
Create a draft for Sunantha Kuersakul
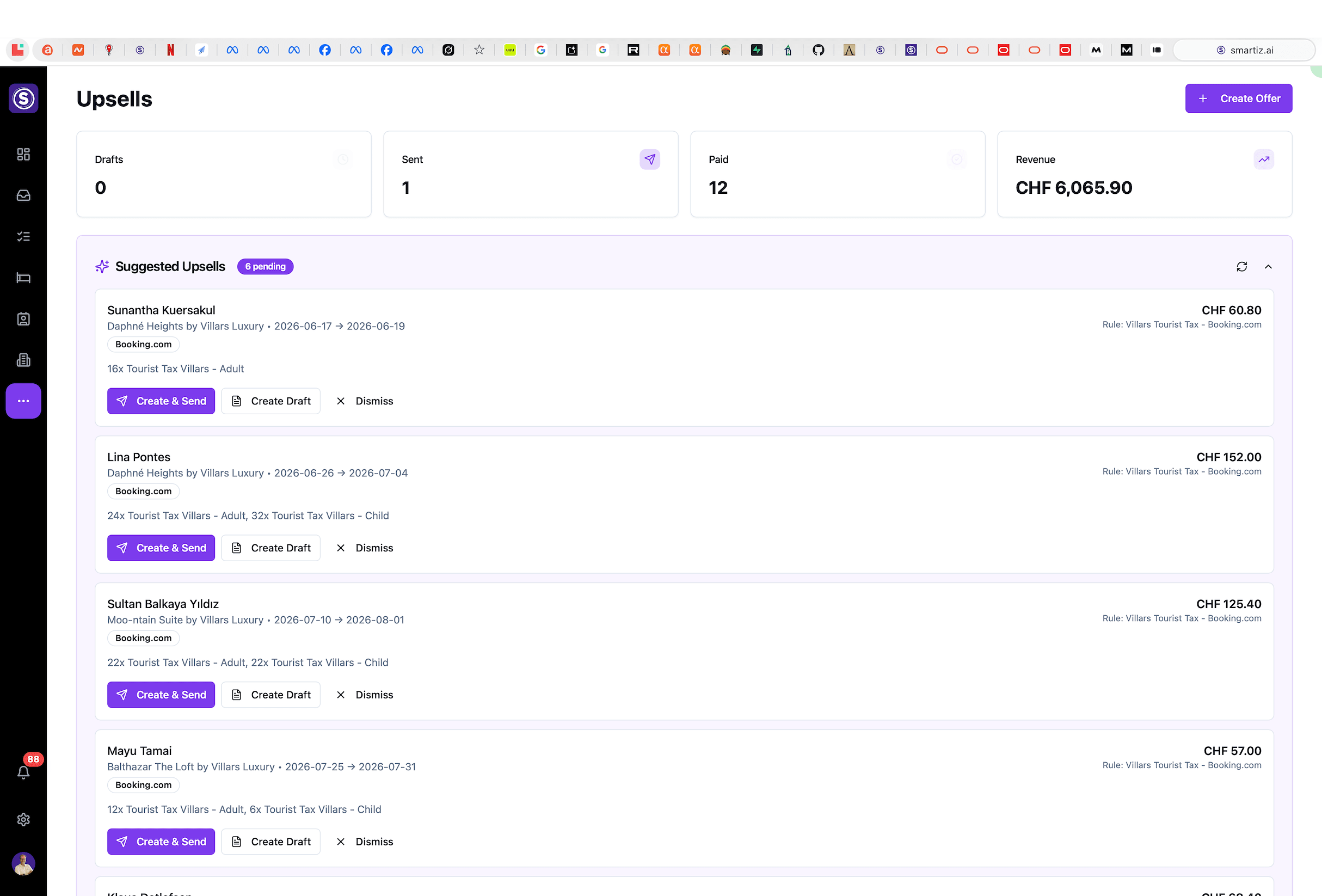(x=271, y=401)
